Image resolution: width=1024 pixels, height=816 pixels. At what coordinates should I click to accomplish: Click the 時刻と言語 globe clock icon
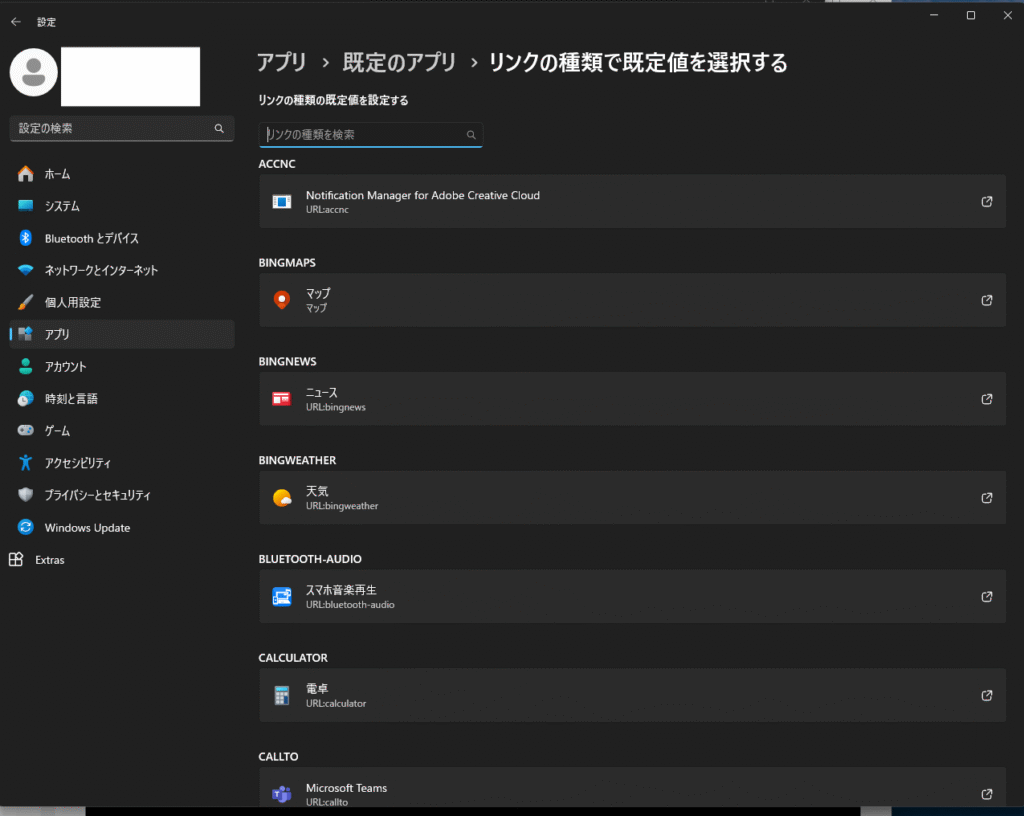[25, 398]
